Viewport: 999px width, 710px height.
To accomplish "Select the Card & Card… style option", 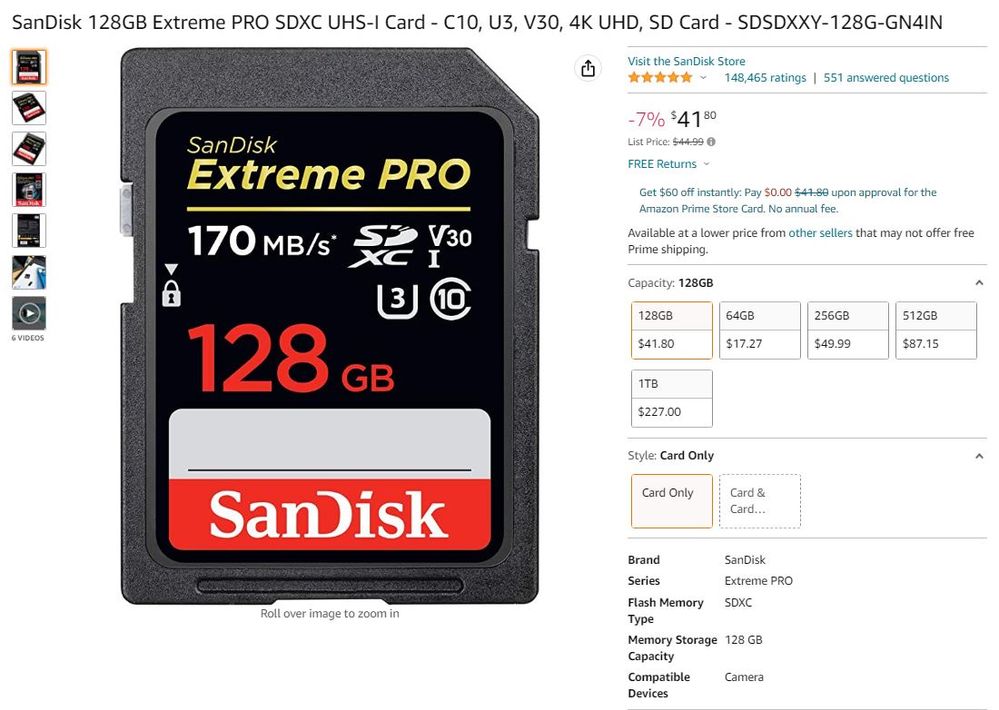I will [759, 501].
